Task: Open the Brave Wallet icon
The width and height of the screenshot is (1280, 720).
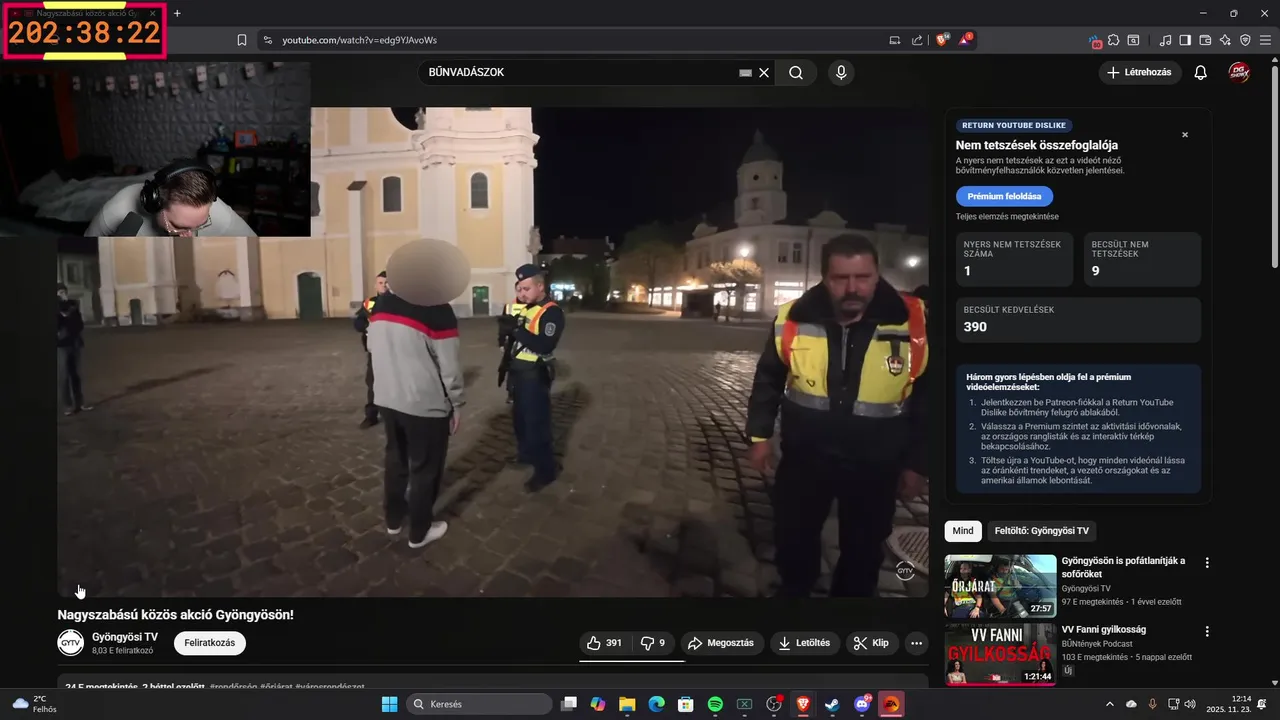Action: pos(1205,40)
